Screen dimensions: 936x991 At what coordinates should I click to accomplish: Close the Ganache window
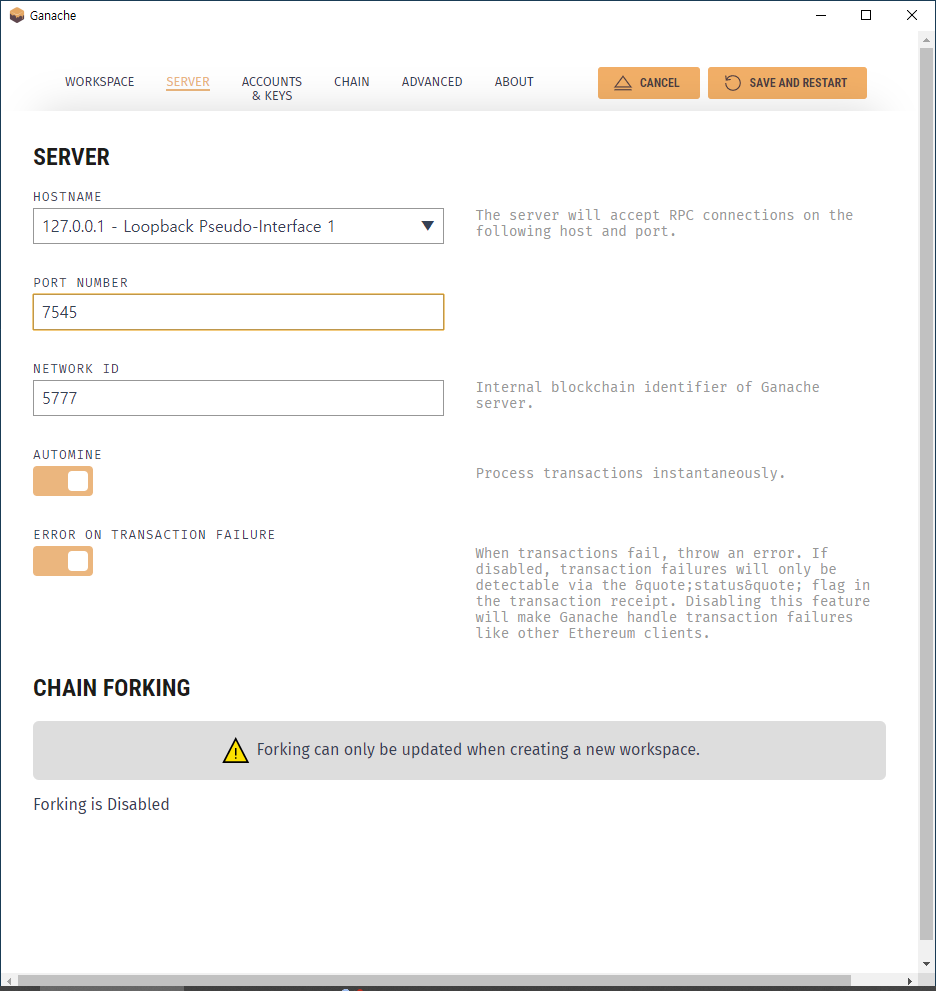click(911, 15)
